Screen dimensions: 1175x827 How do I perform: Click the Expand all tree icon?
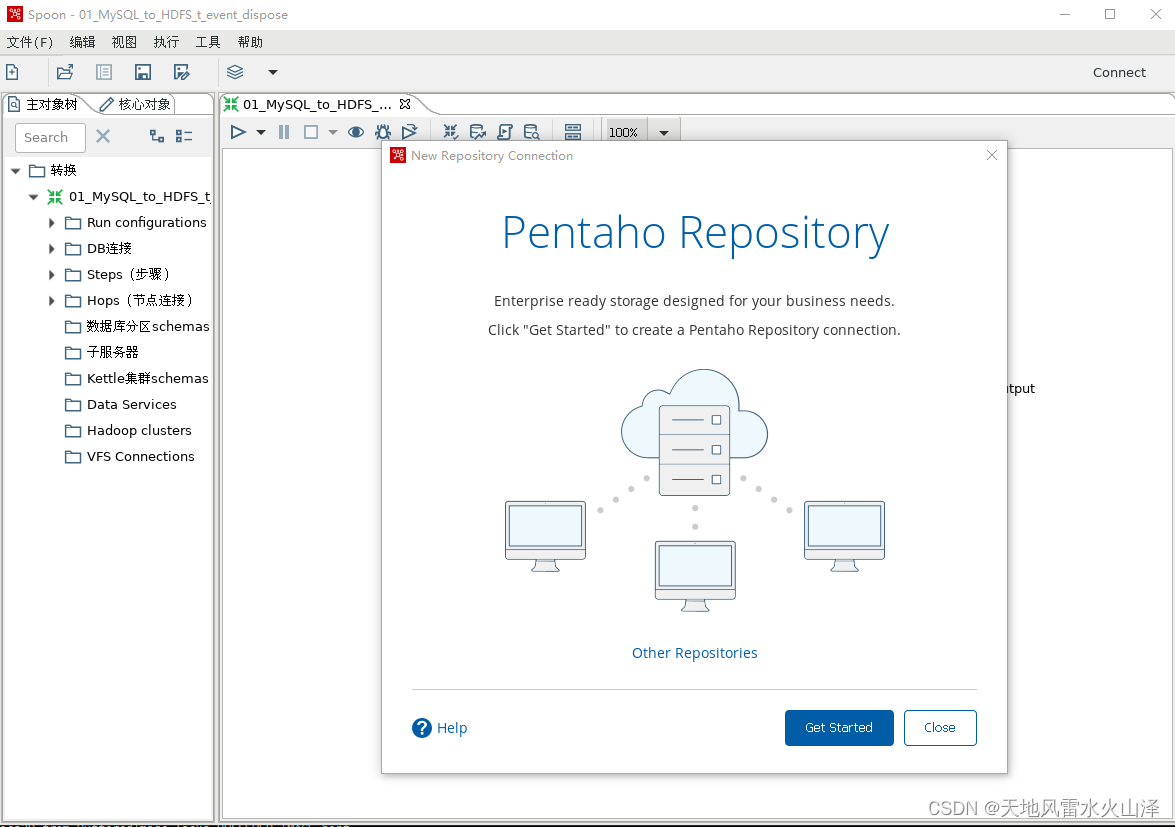click(157, 136)
